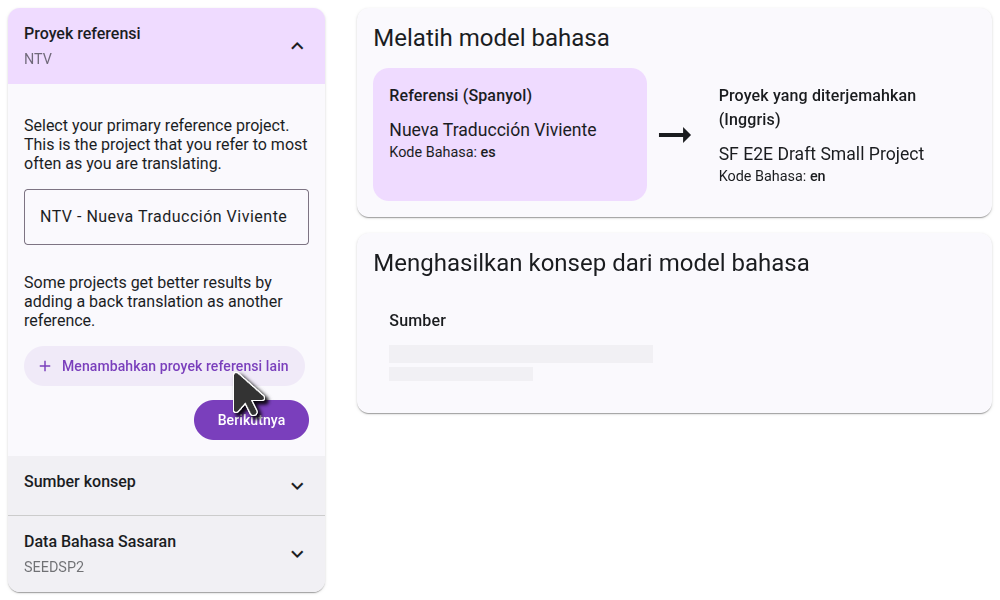
Task: Click the Kode Bahasa: es label
Action: pyautogui.click(x=442, y=153)
